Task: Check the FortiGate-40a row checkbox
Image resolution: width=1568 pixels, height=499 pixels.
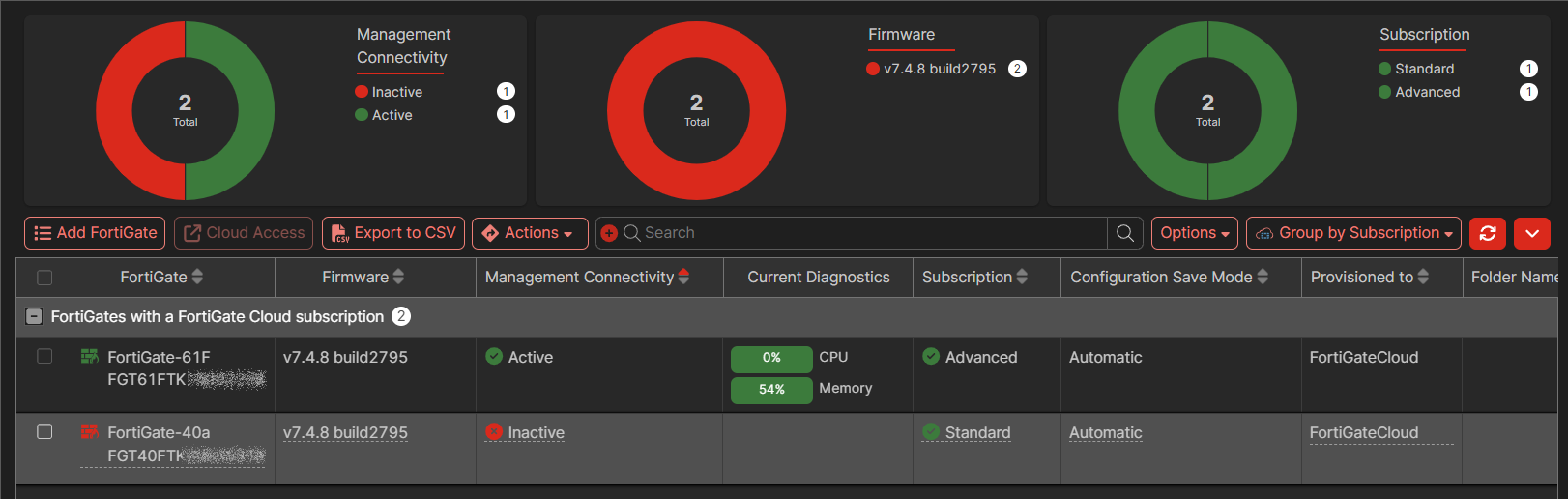Action: click(x=44, y=431)
